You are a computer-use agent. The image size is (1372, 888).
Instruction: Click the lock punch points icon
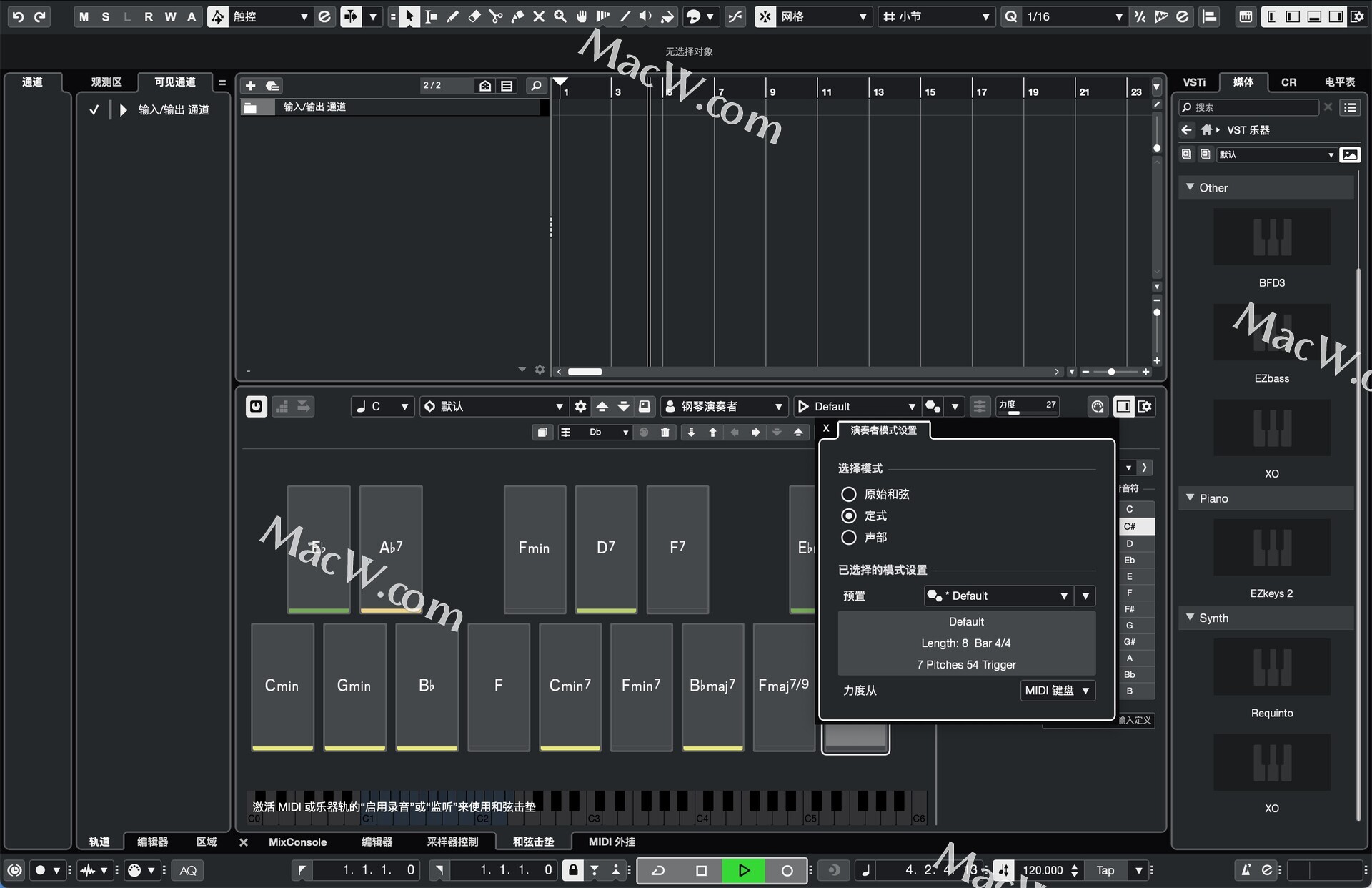[572, 870]
